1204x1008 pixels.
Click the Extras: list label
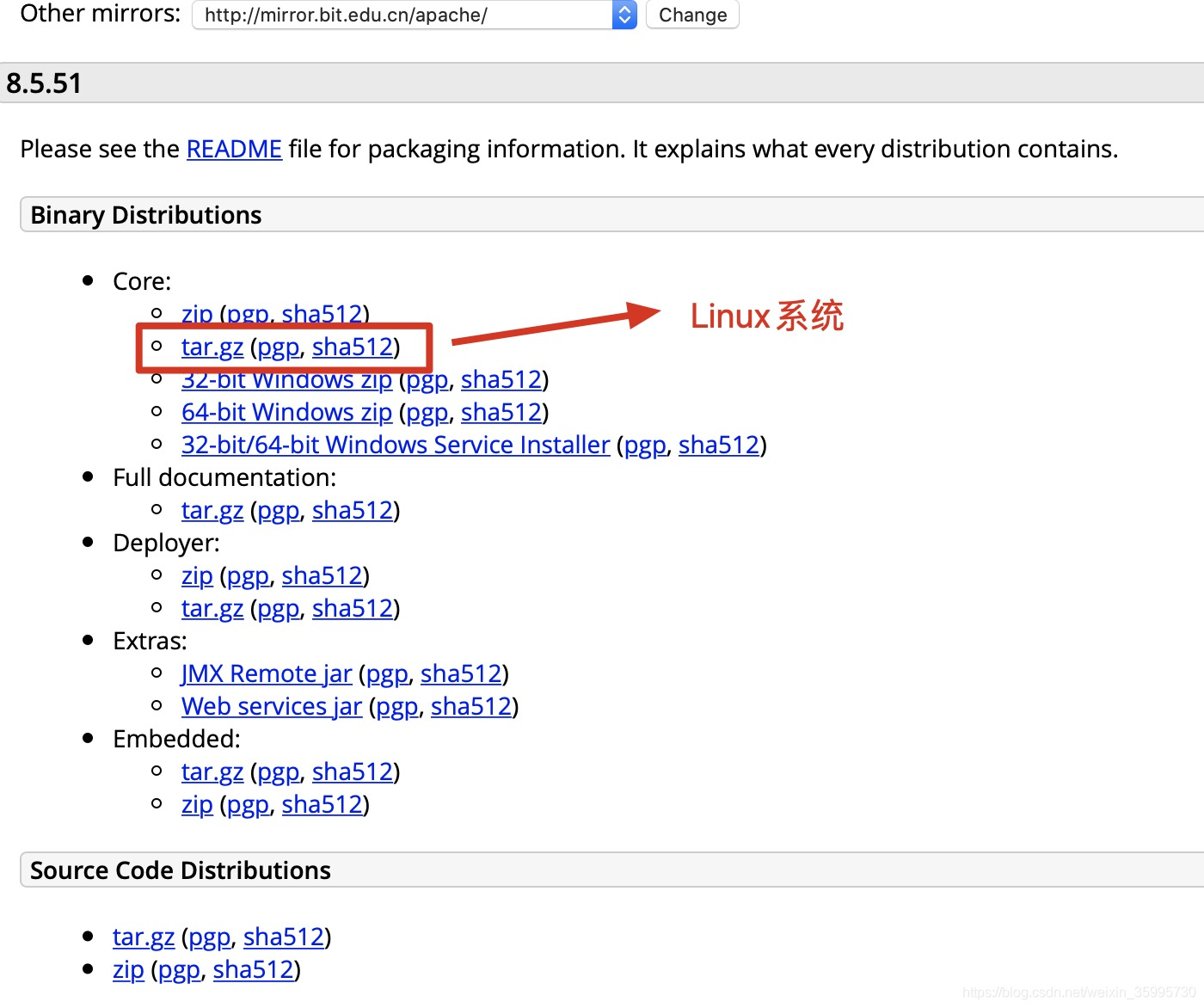(150, 641)
